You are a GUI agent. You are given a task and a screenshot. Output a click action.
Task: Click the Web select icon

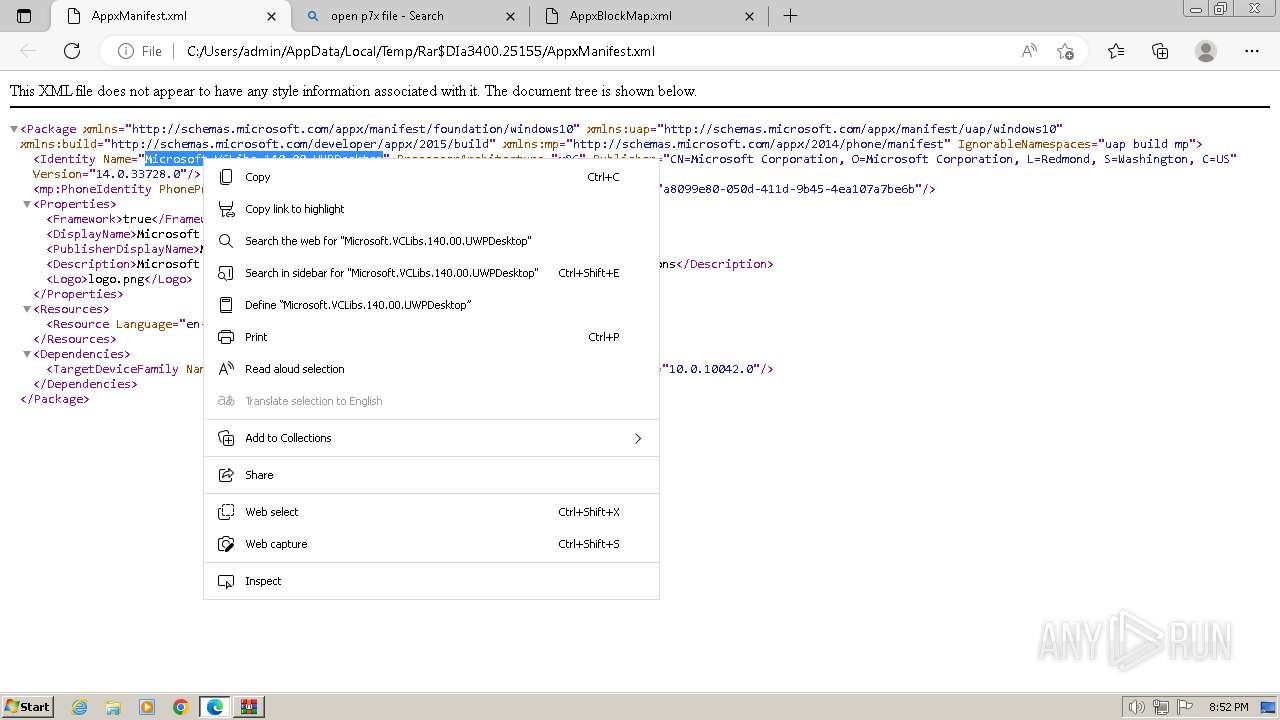[x=226, y=512]
